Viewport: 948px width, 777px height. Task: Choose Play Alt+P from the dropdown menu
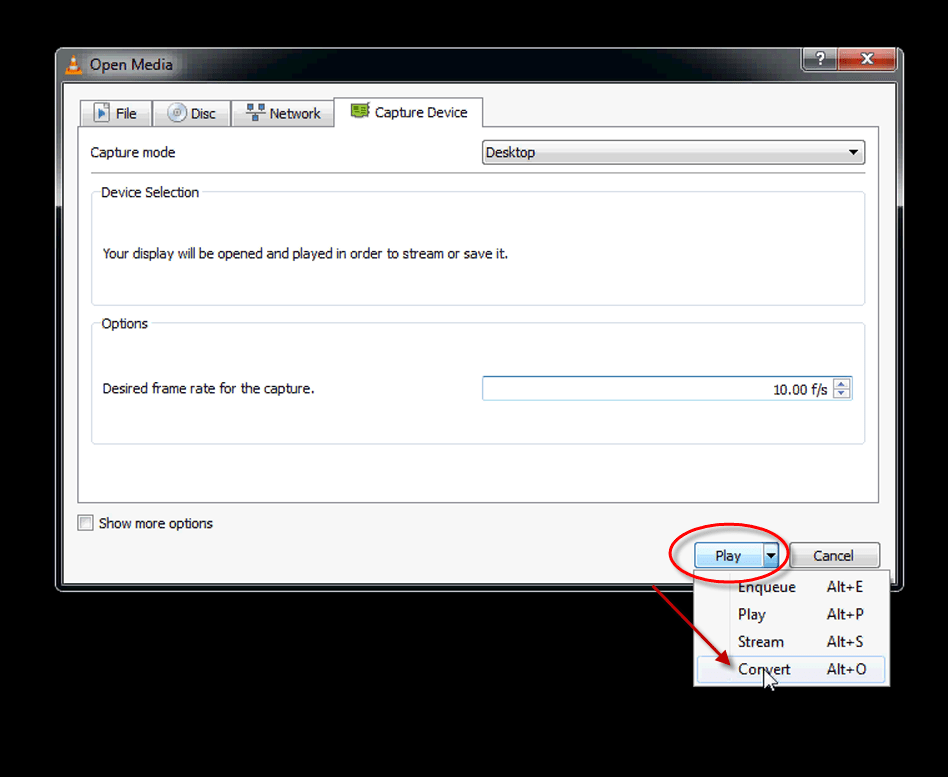791,614
